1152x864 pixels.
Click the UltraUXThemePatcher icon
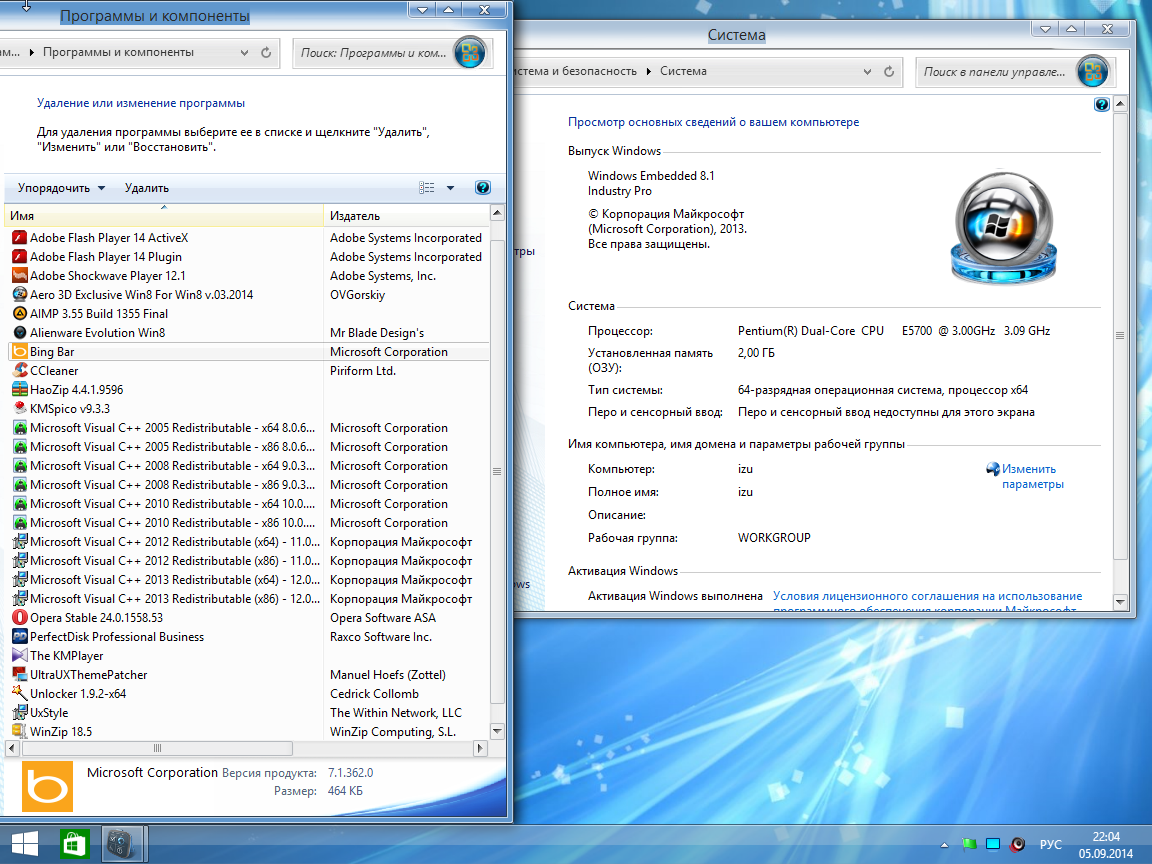point(20,674)
